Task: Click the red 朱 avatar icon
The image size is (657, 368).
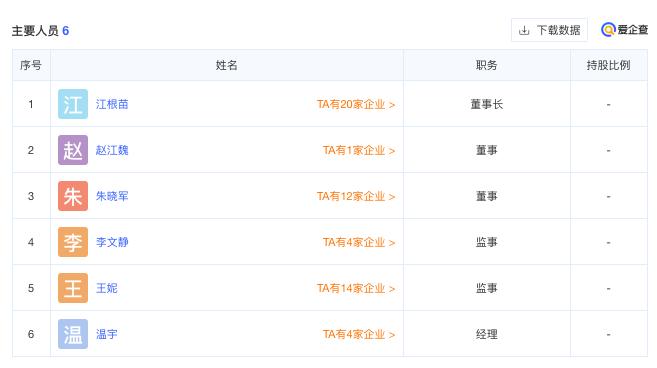Action: coord(73,196)
